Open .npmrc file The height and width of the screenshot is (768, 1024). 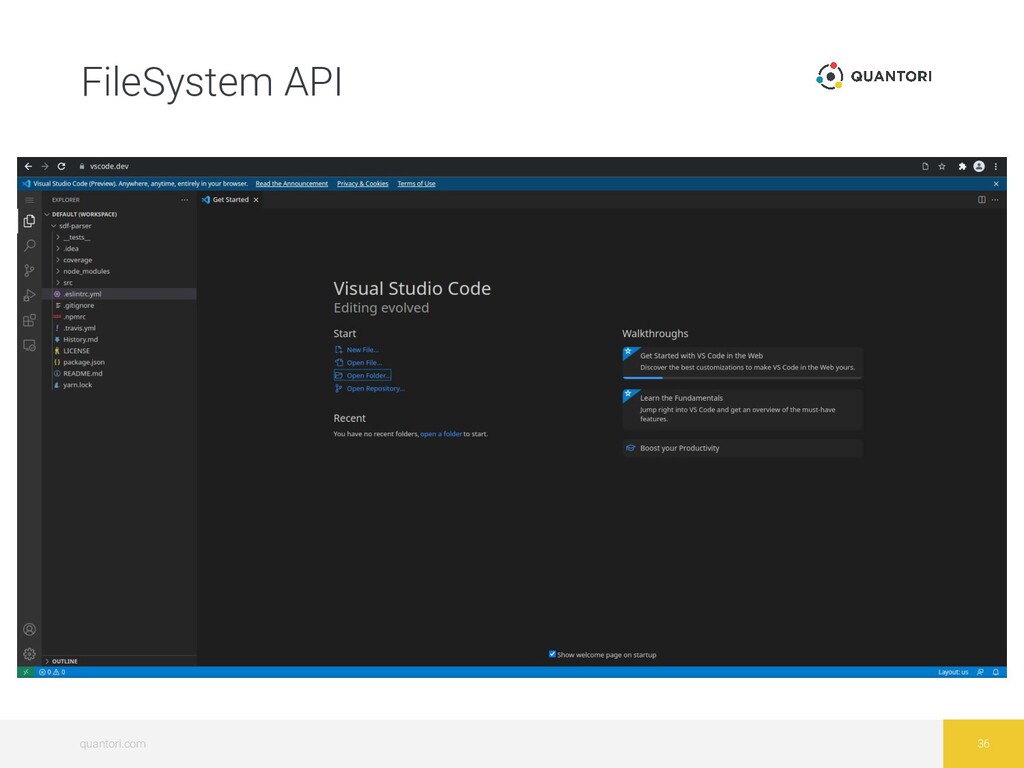click(x=74, y=317)
